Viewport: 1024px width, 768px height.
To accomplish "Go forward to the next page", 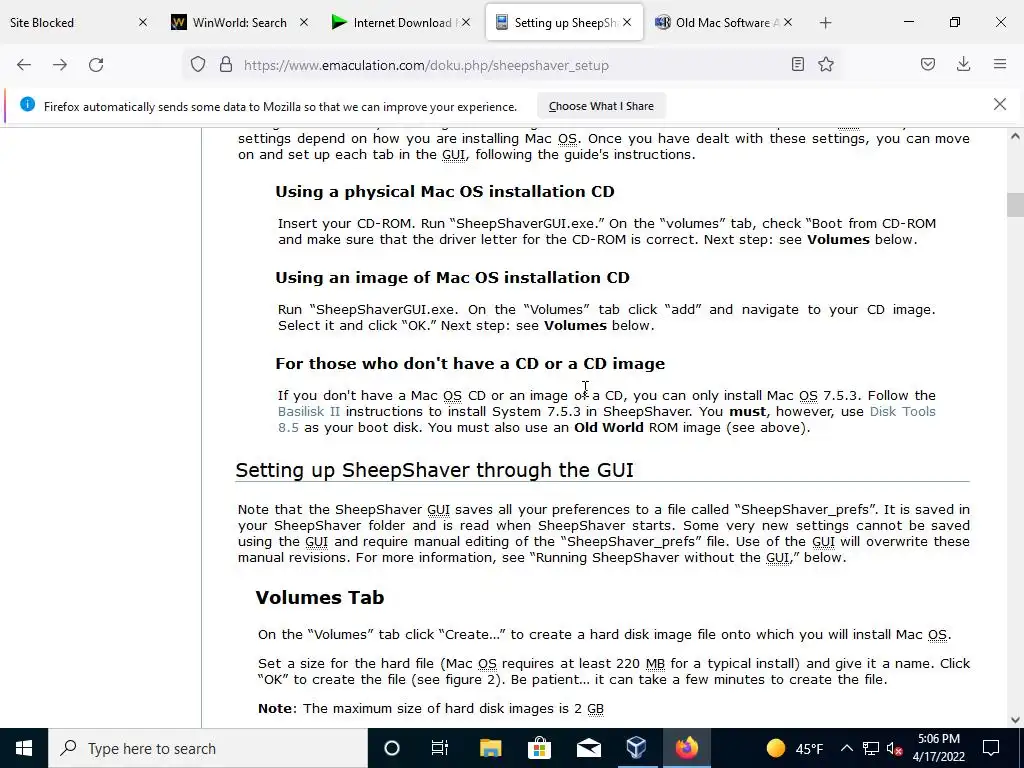I will pos(60,65).
